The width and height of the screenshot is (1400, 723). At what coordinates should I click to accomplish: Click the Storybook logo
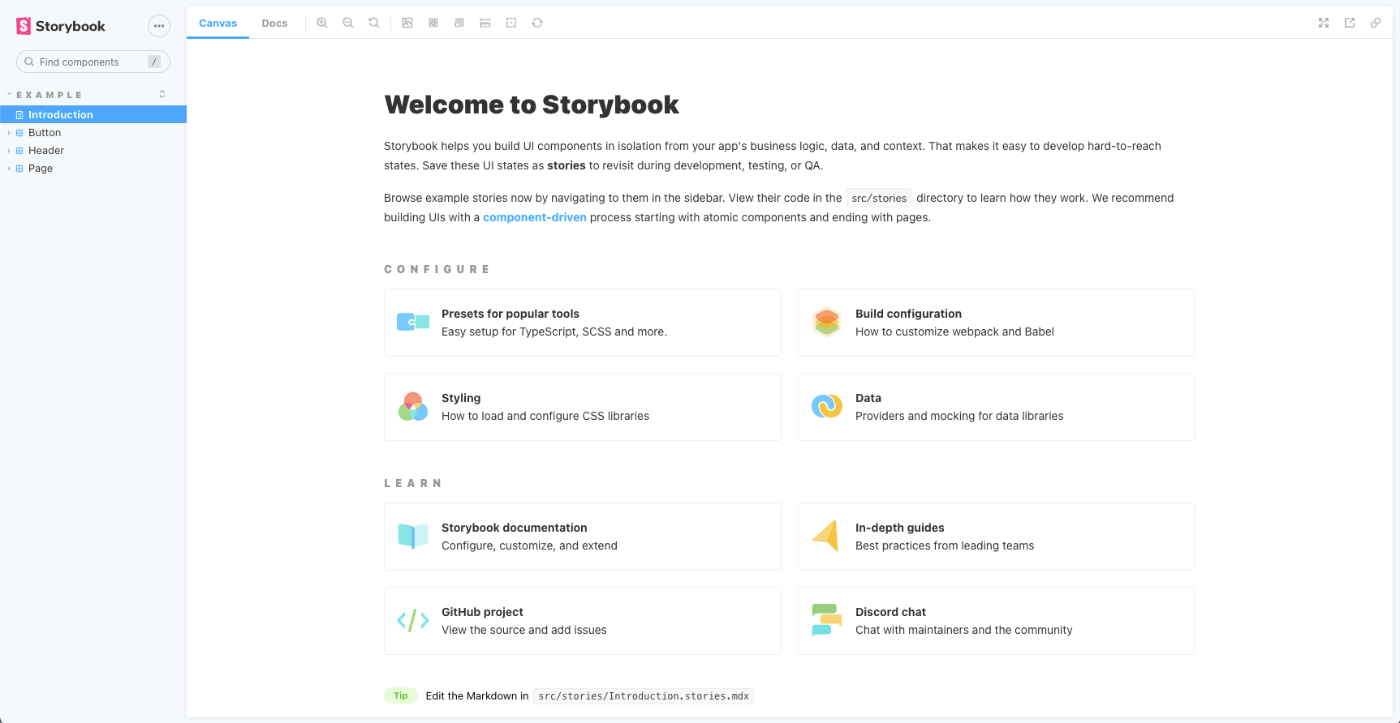61,26
